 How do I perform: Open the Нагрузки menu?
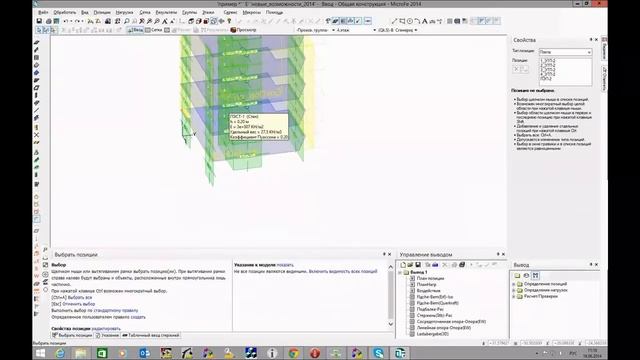(x=124, y=13)
